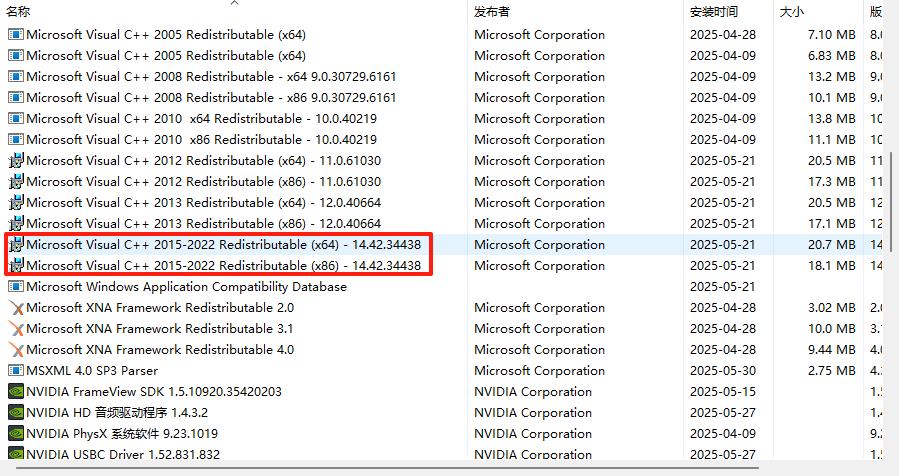Click XNA Framework Redistributable 2.0 icon
The width and height of the screenshot is (899, 476).
point(16,308)
